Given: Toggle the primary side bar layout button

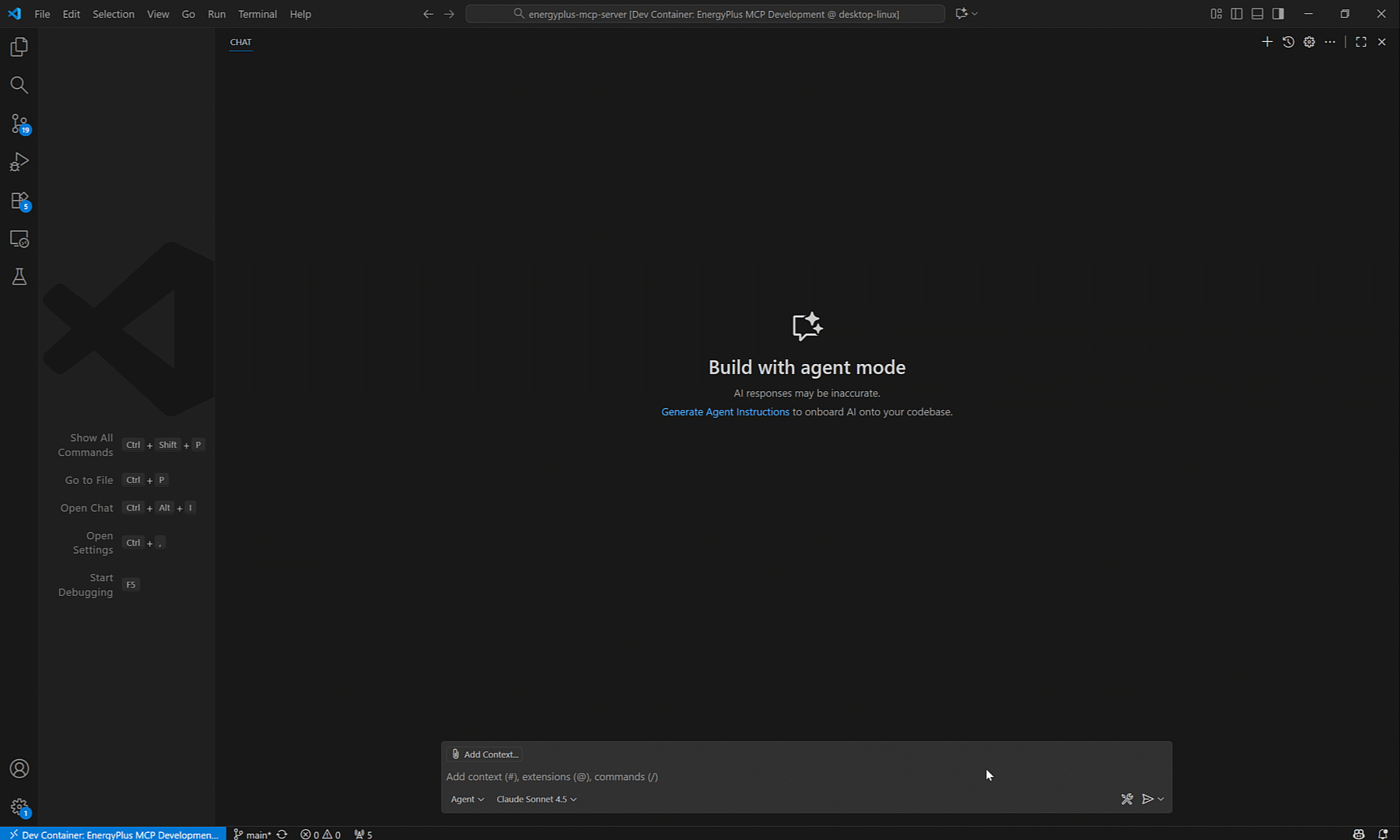Looking at the screenshot, I should [x=1237, y=14].
